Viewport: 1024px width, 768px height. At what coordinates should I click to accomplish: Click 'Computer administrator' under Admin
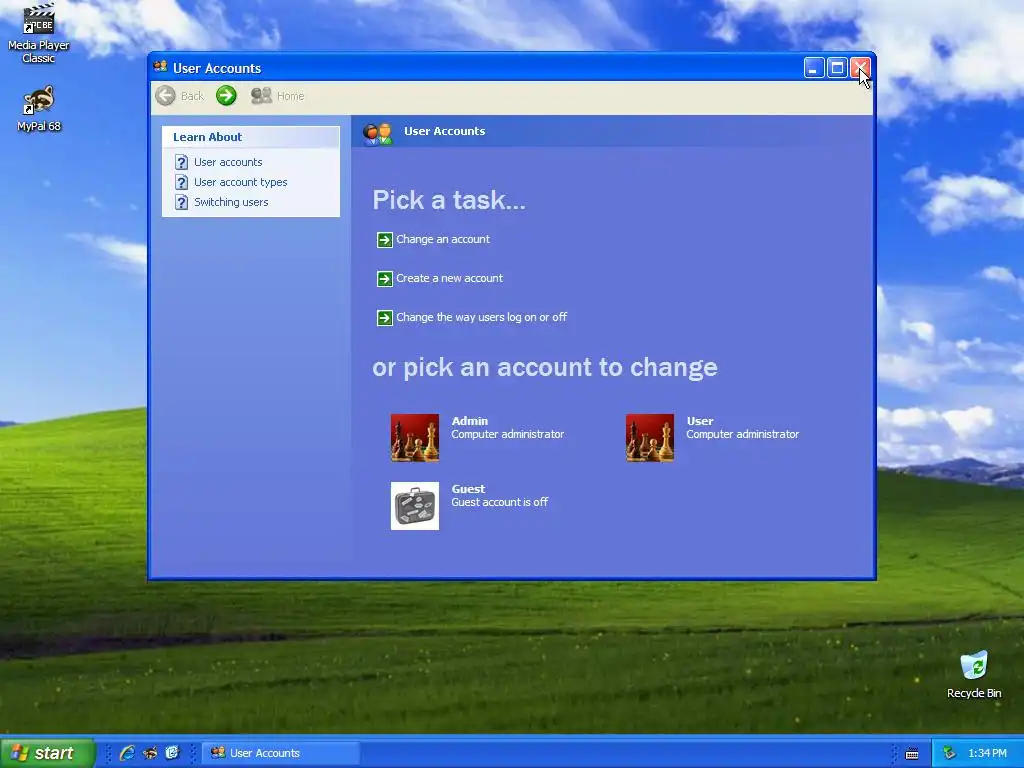click(x=507, y=434)
